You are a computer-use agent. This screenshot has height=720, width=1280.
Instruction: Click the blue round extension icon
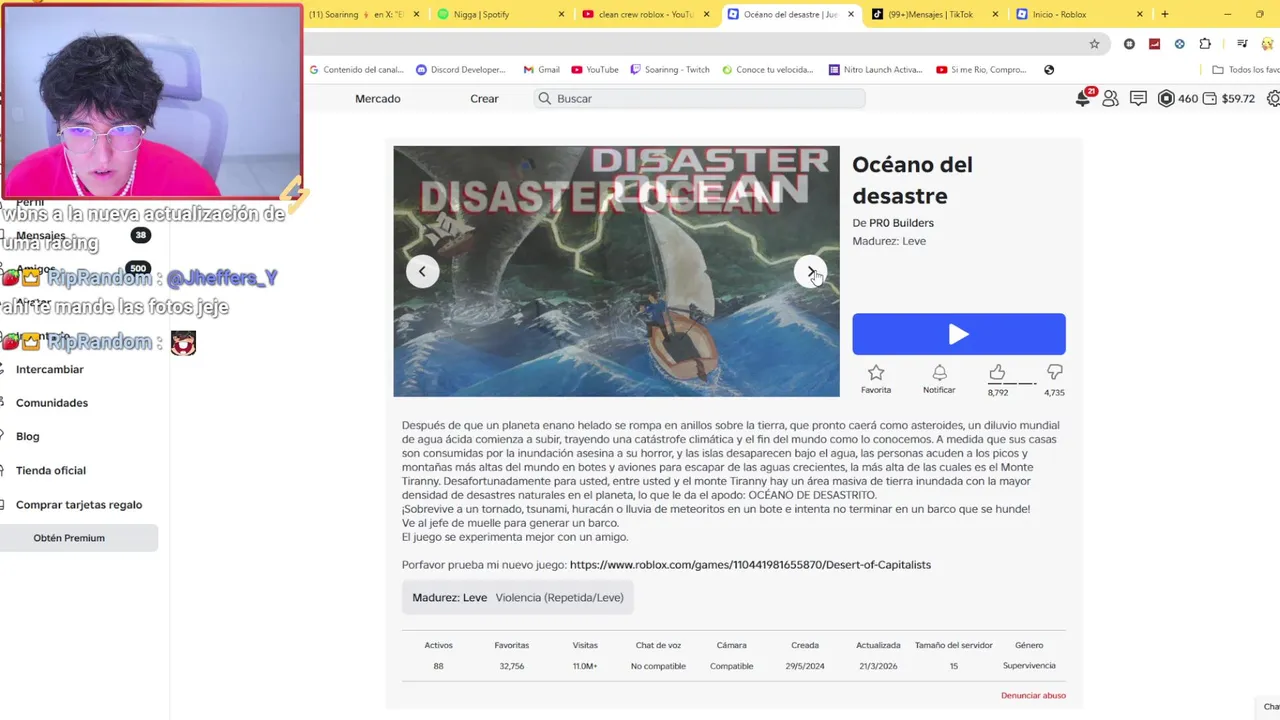pos(1180,44)
